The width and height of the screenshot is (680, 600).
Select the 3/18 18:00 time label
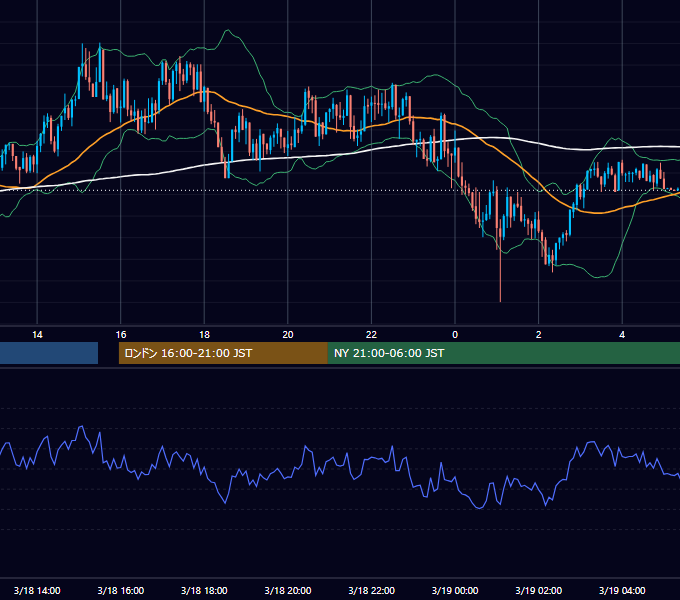click(204, 590)
